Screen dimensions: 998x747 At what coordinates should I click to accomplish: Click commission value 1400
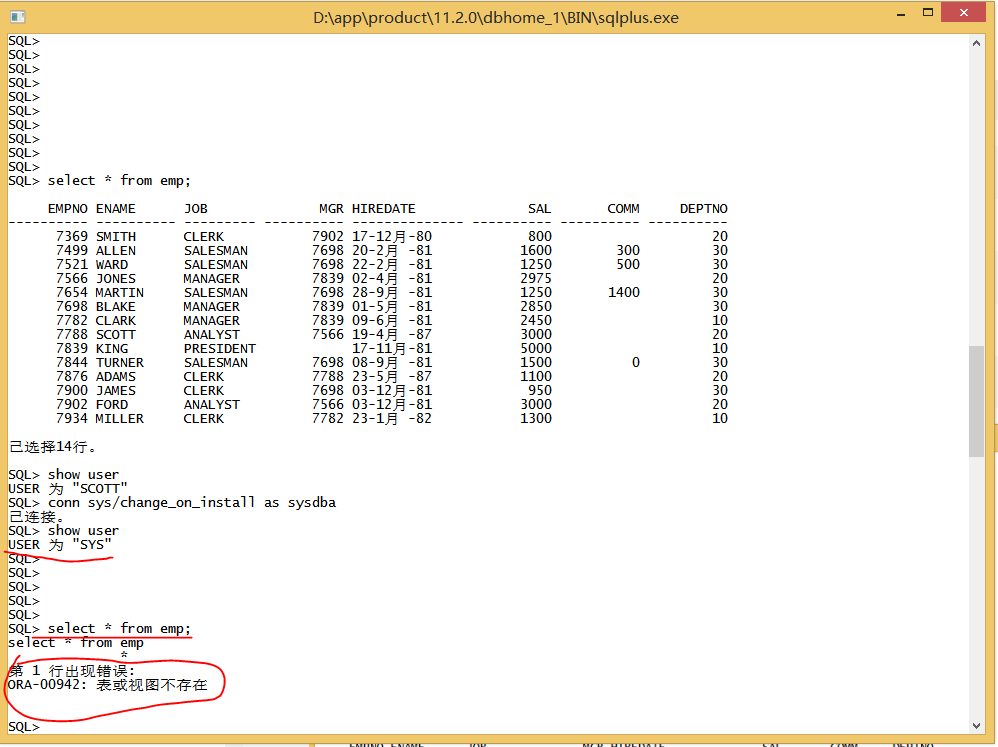[x=624, y=293]
